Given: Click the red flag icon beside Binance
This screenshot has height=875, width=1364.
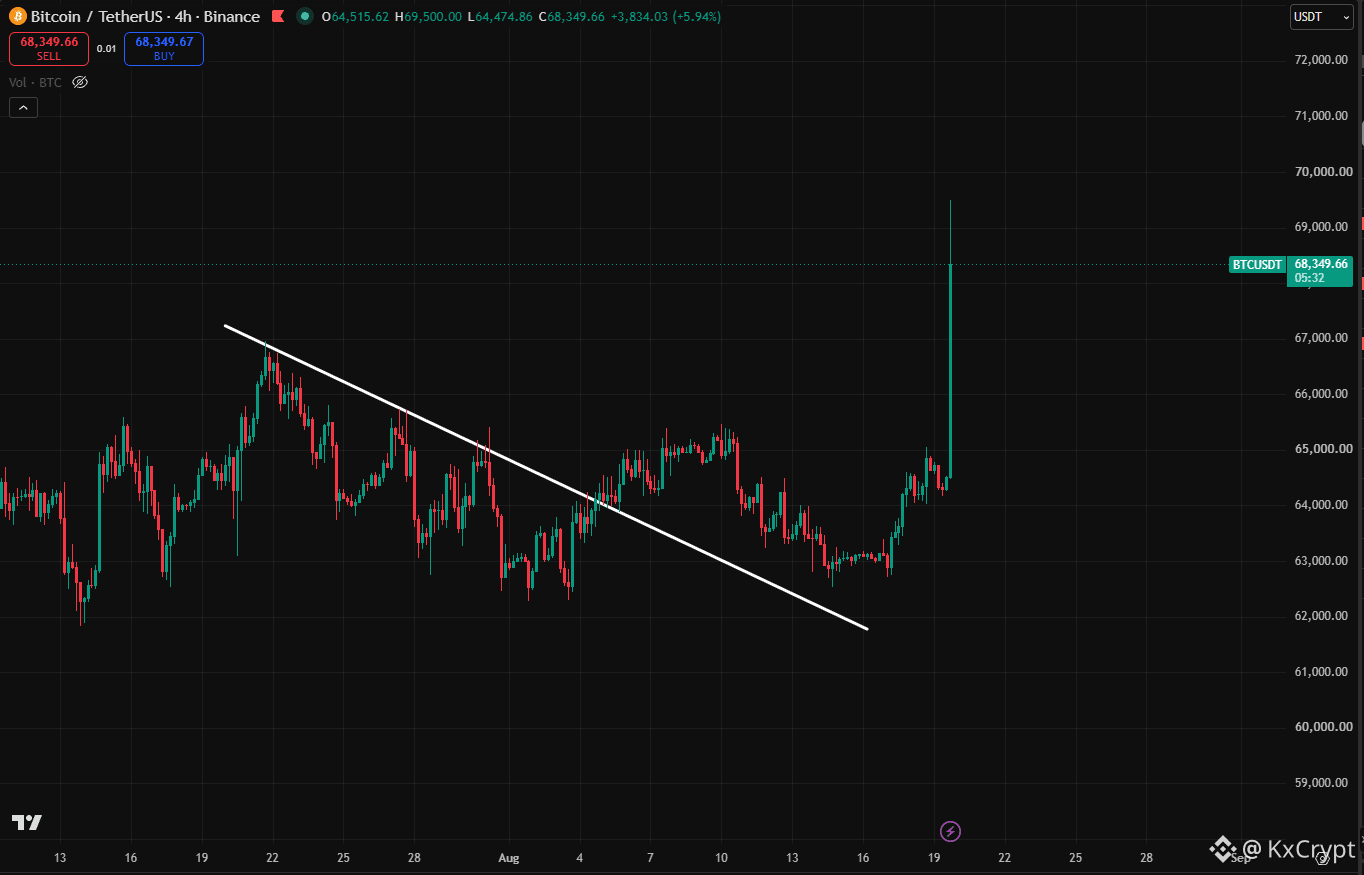Looking at the screenshot, I should pyautogui.click(x=277, y=17).
